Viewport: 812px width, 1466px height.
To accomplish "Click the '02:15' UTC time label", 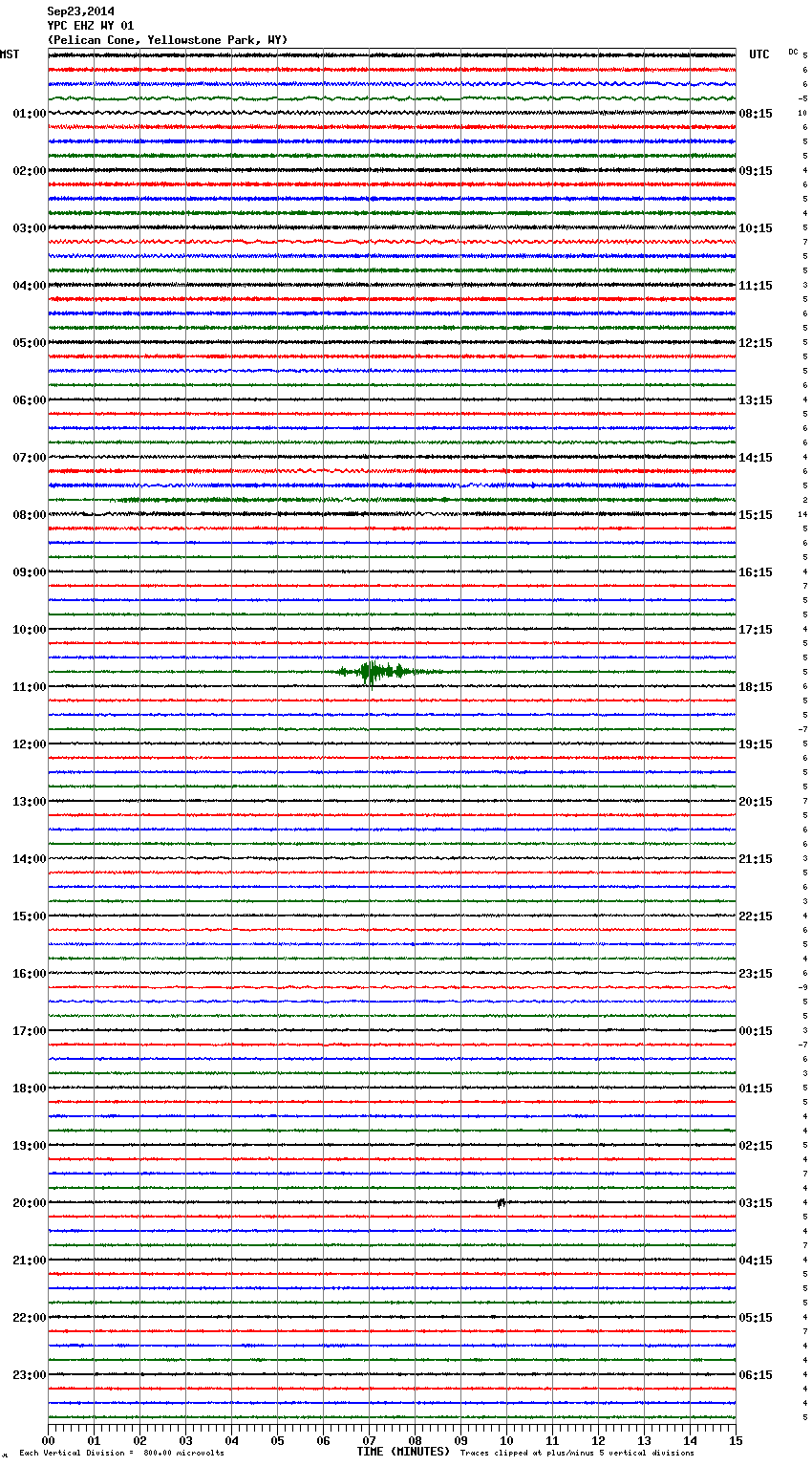I will [x=756, y=1146].
